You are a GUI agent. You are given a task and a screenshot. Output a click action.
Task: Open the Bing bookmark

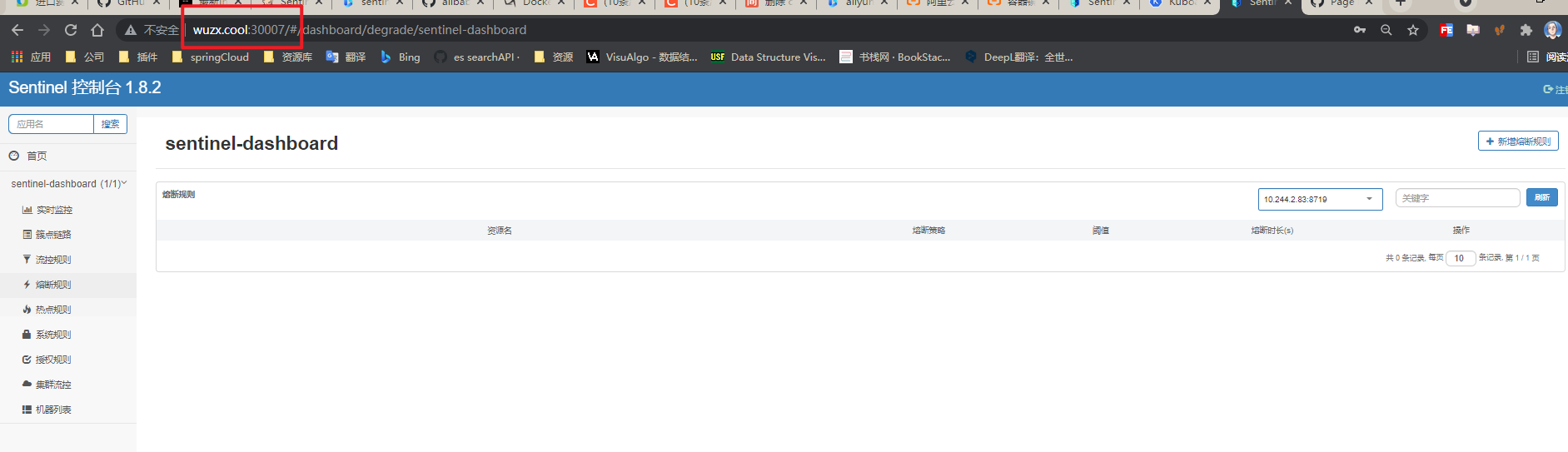[x=401, y=57]
